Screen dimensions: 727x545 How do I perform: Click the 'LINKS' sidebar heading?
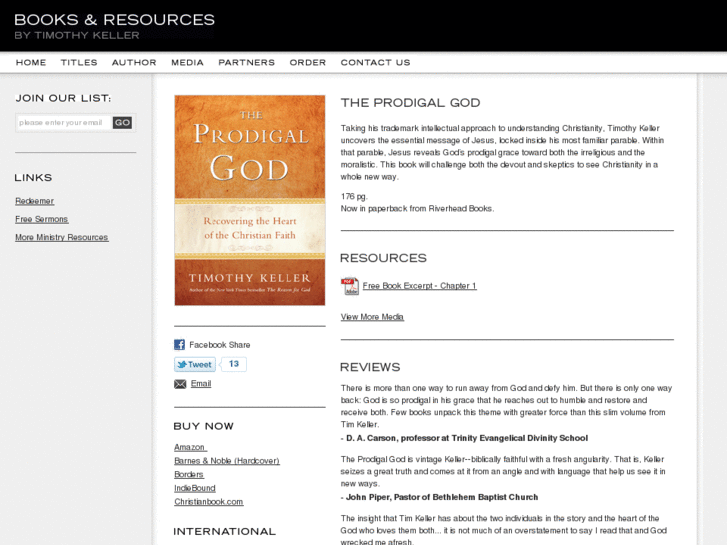point(33,178)
